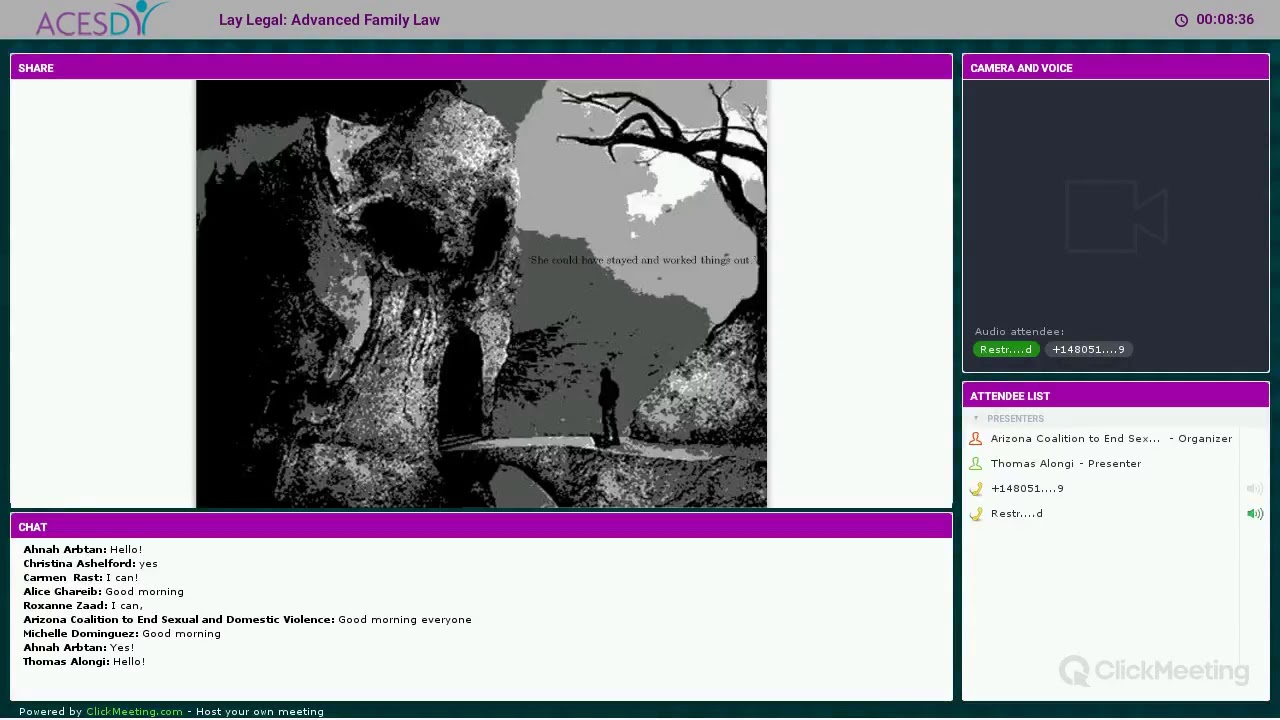
Task: Toggle green speaker icon for Restr....d
Action: coord(1254,514)
